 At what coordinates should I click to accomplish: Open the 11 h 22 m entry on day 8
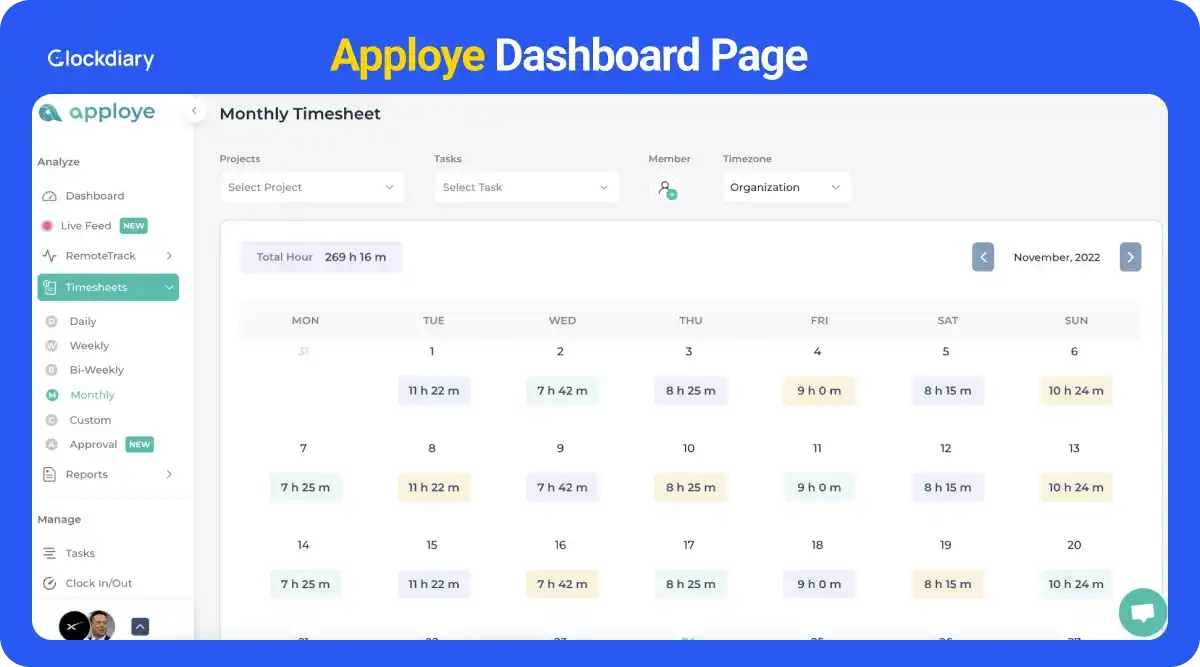pyautogui.click(x=433, y=487)
